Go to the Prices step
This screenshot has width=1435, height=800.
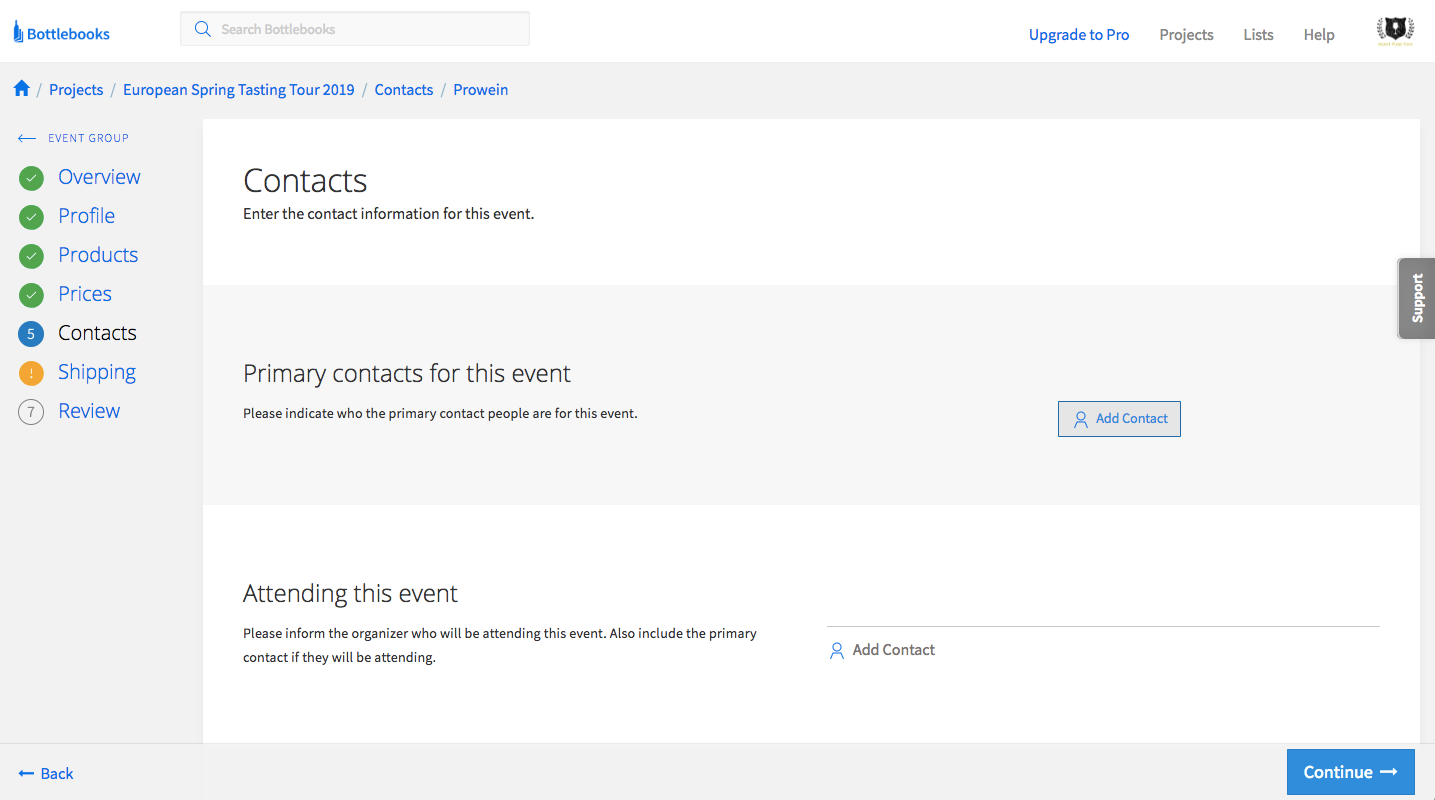tap(85, 294)
